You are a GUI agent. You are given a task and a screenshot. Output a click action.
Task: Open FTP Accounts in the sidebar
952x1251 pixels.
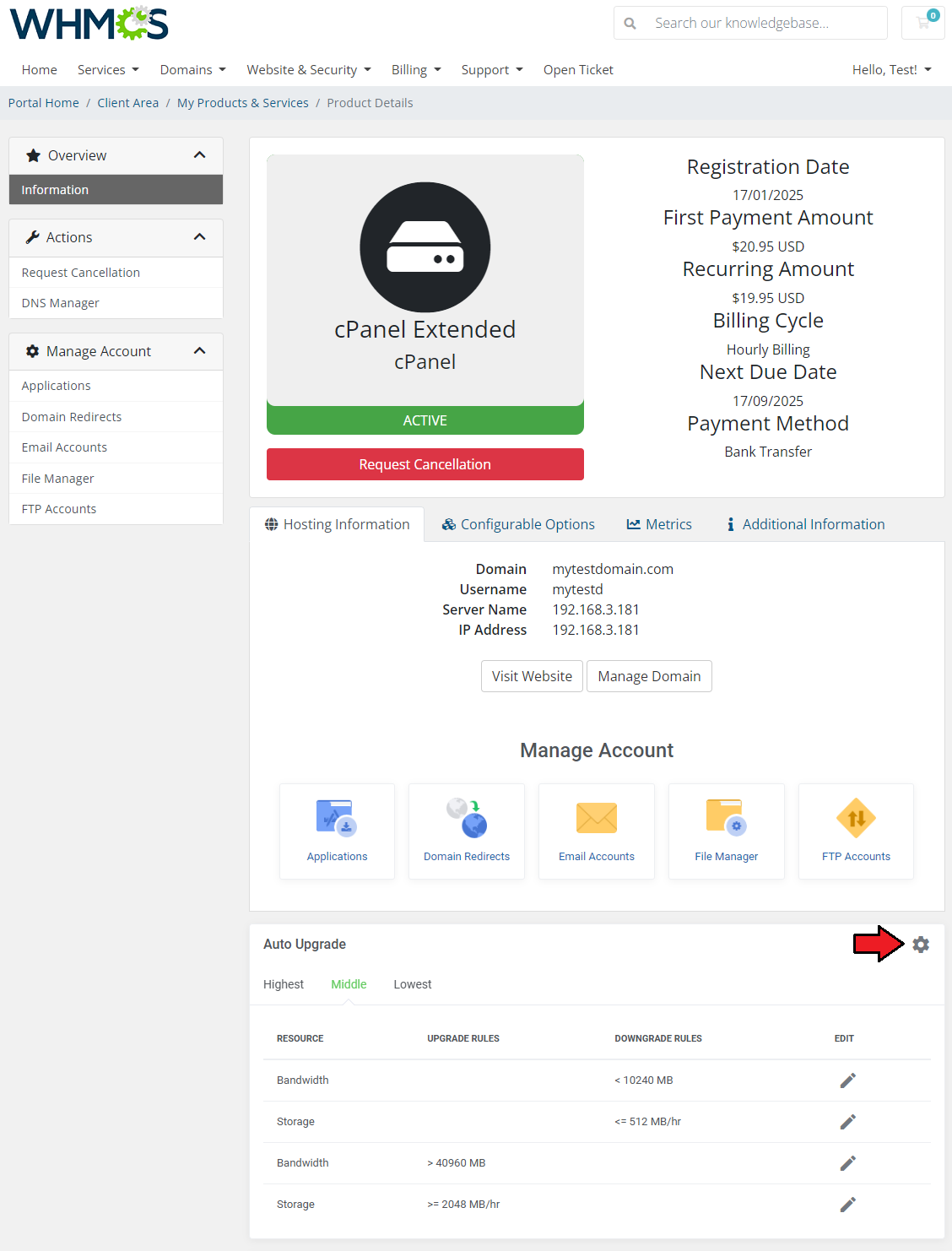click(116, 509)
